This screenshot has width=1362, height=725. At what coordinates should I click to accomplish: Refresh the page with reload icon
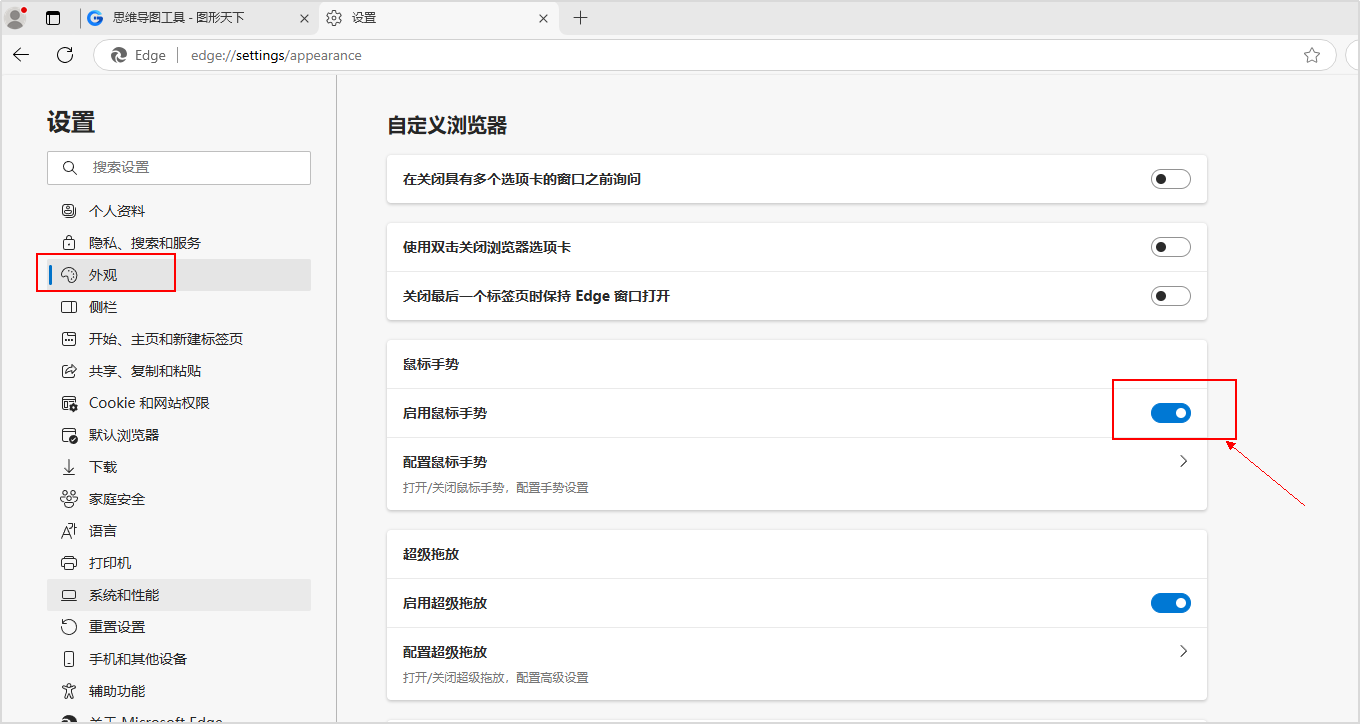click(x=65, y=55)
